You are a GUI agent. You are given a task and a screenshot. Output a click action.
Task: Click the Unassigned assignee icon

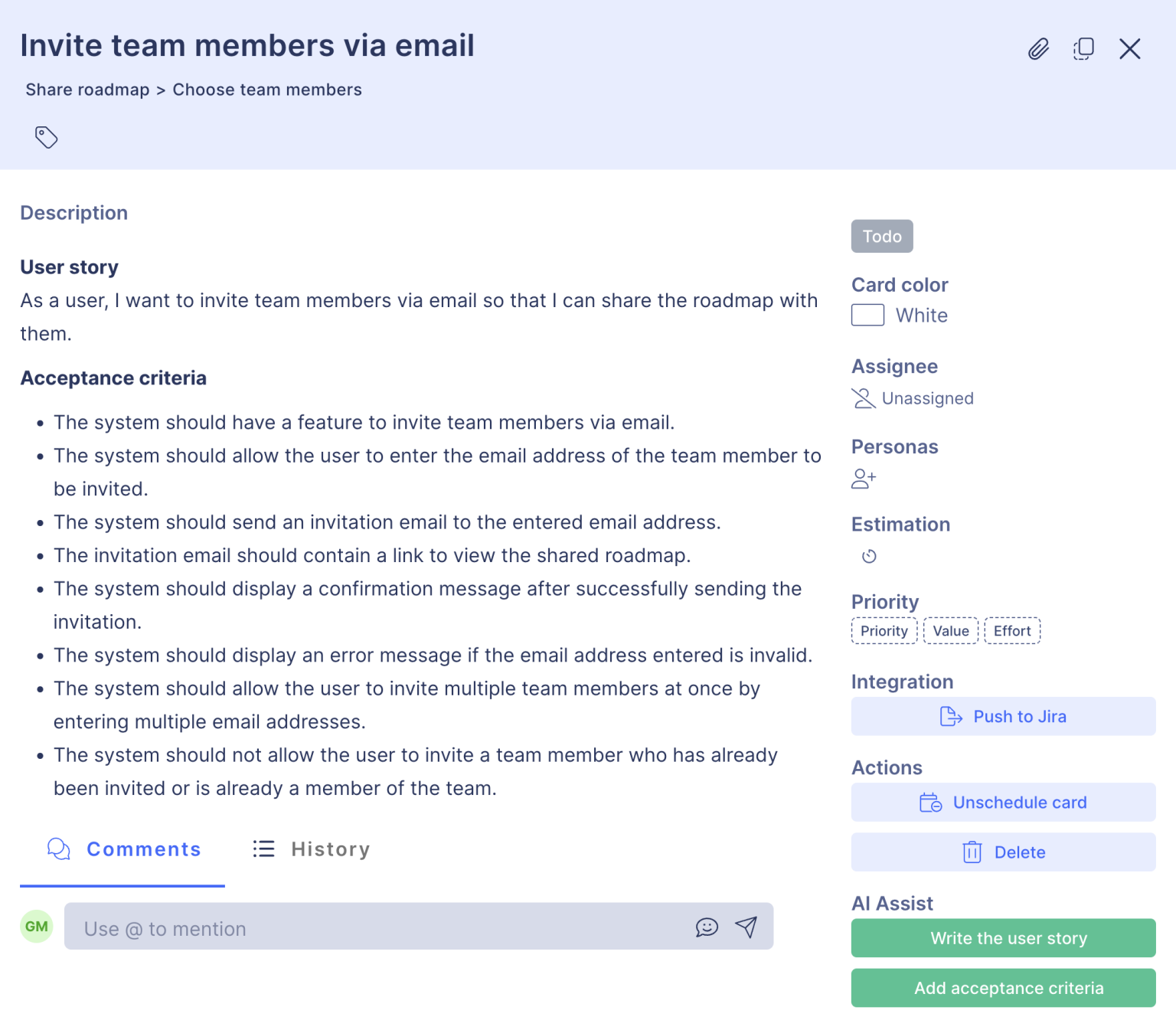864,398
